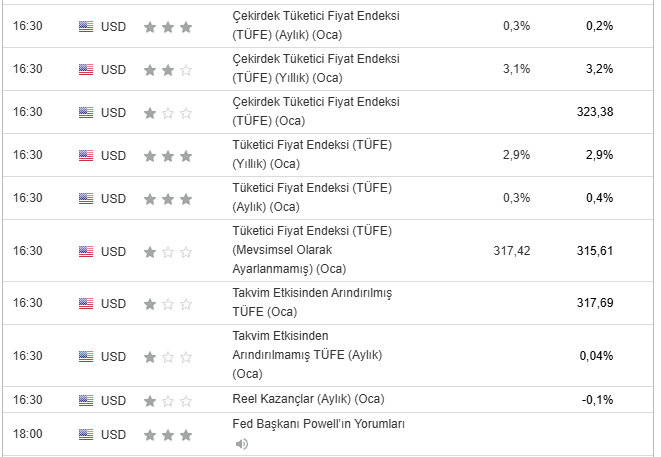Open Takvim Etkisinden Arındırılmamış TÜFE (Aylık) event

coord(307,355)
